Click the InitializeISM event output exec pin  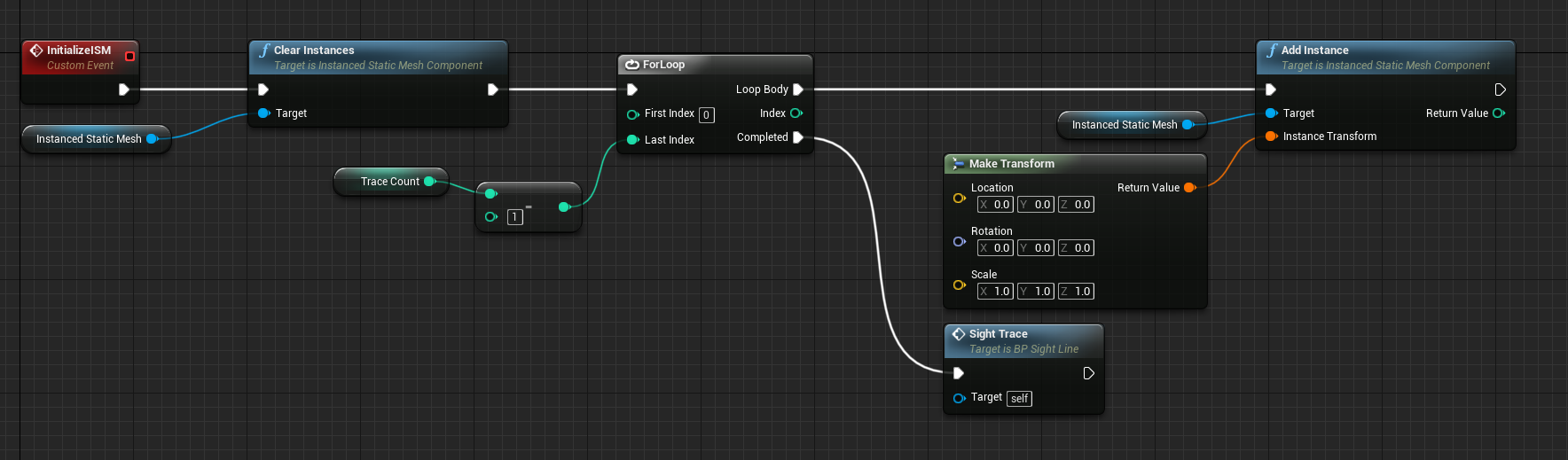point(124,90)
